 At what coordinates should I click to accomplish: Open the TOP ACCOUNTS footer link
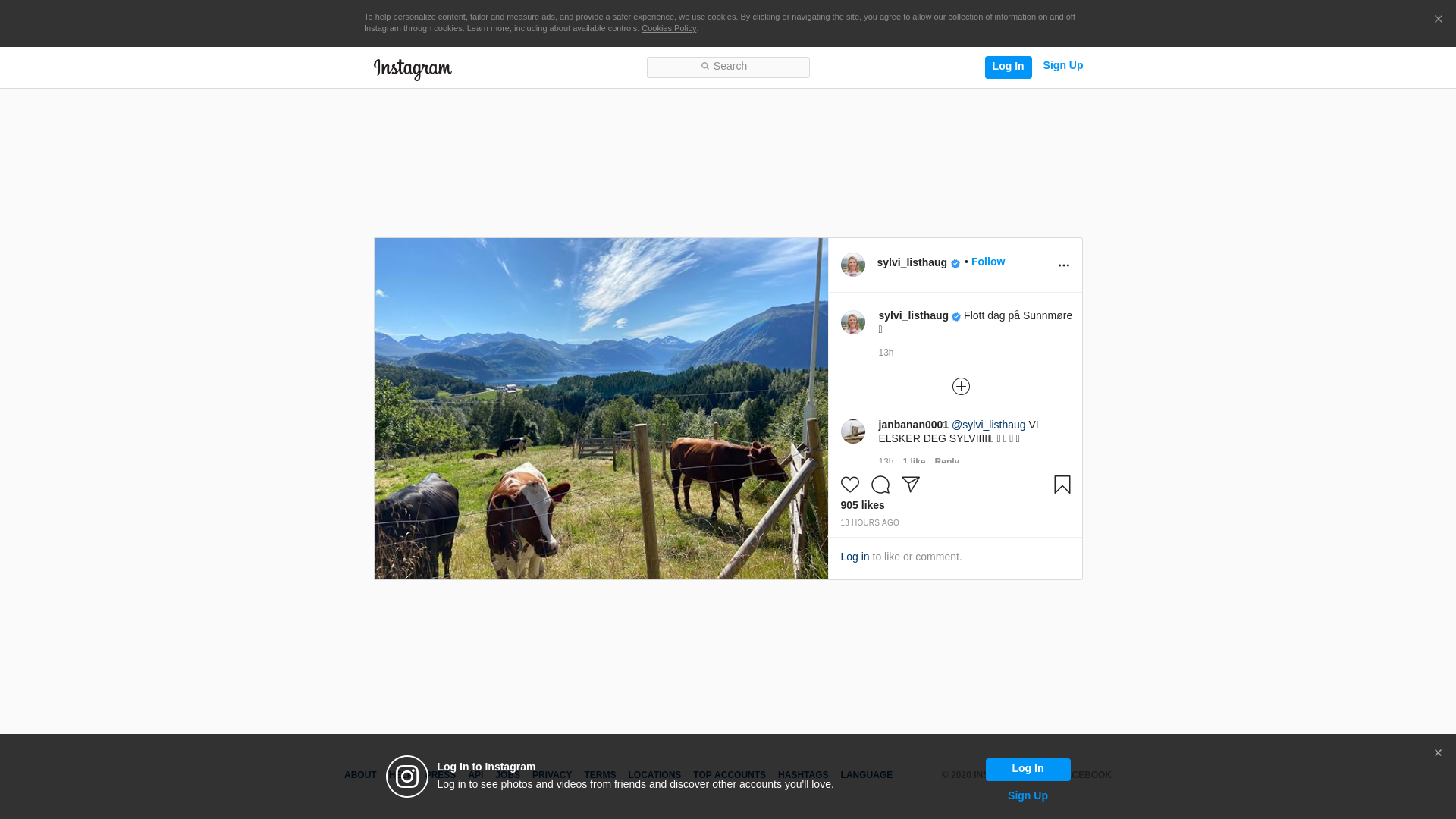(730, 775)
